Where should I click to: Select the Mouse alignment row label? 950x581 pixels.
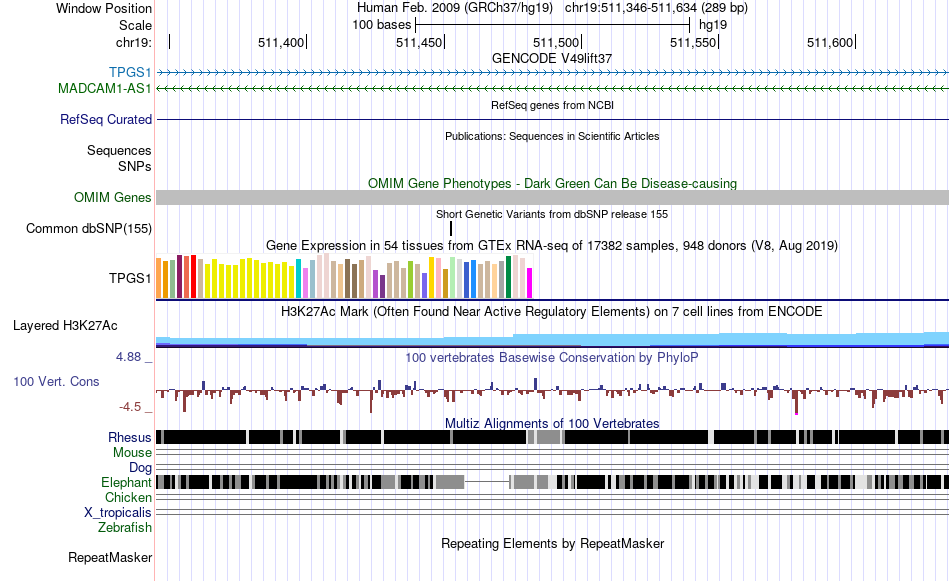[x=132, y=453]
